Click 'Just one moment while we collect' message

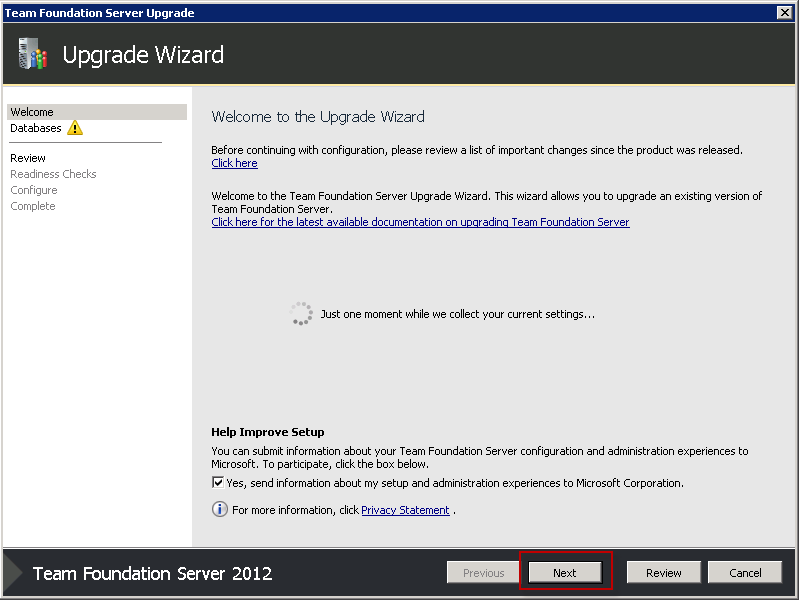[458, 314]
